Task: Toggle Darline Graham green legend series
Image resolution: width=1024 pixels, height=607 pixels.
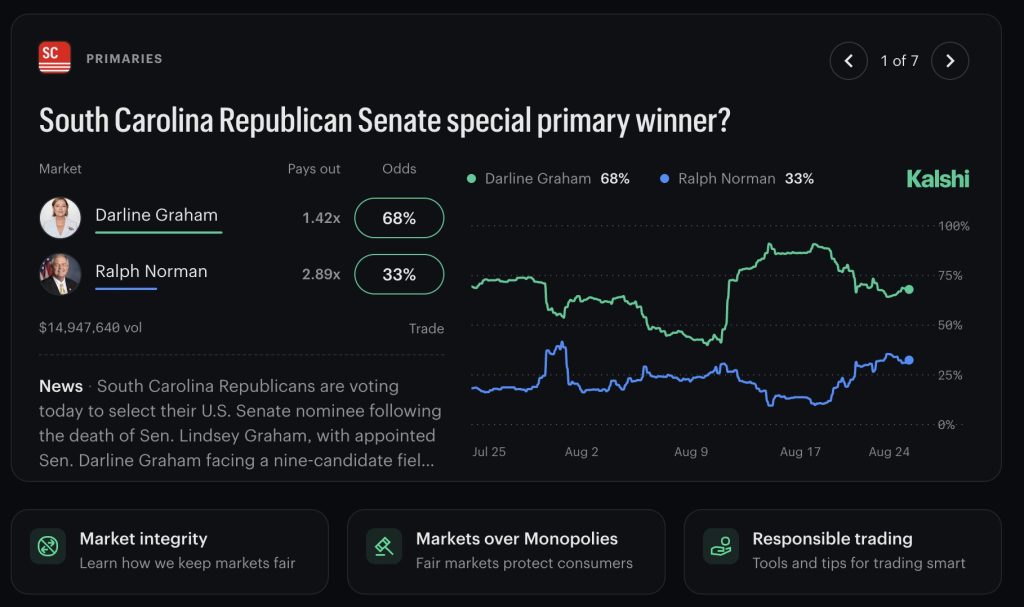Action: coord(548,178)
